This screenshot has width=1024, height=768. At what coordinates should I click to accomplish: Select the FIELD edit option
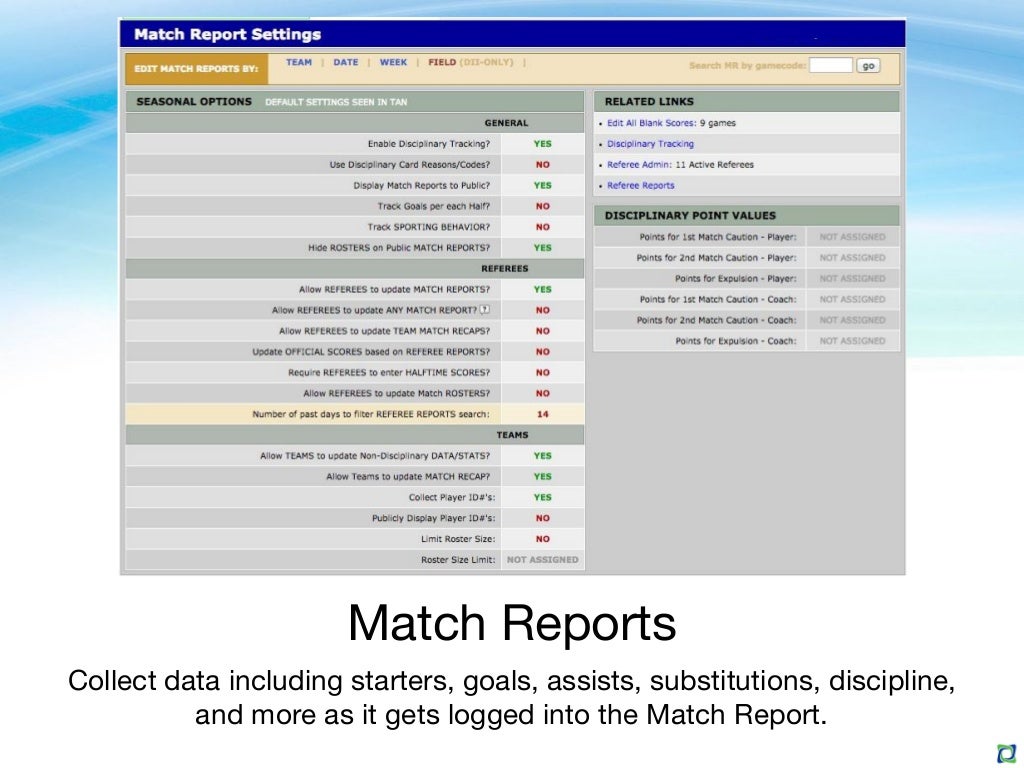click(442, 62)
